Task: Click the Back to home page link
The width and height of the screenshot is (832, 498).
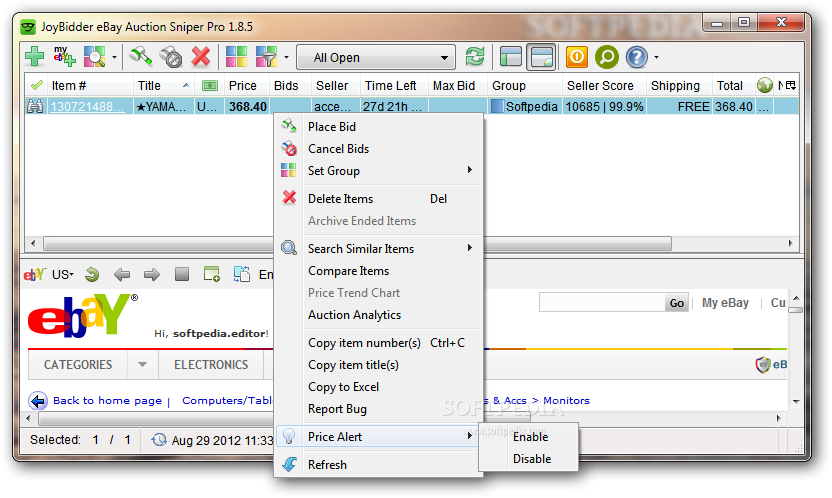Action: coord(107,401)
